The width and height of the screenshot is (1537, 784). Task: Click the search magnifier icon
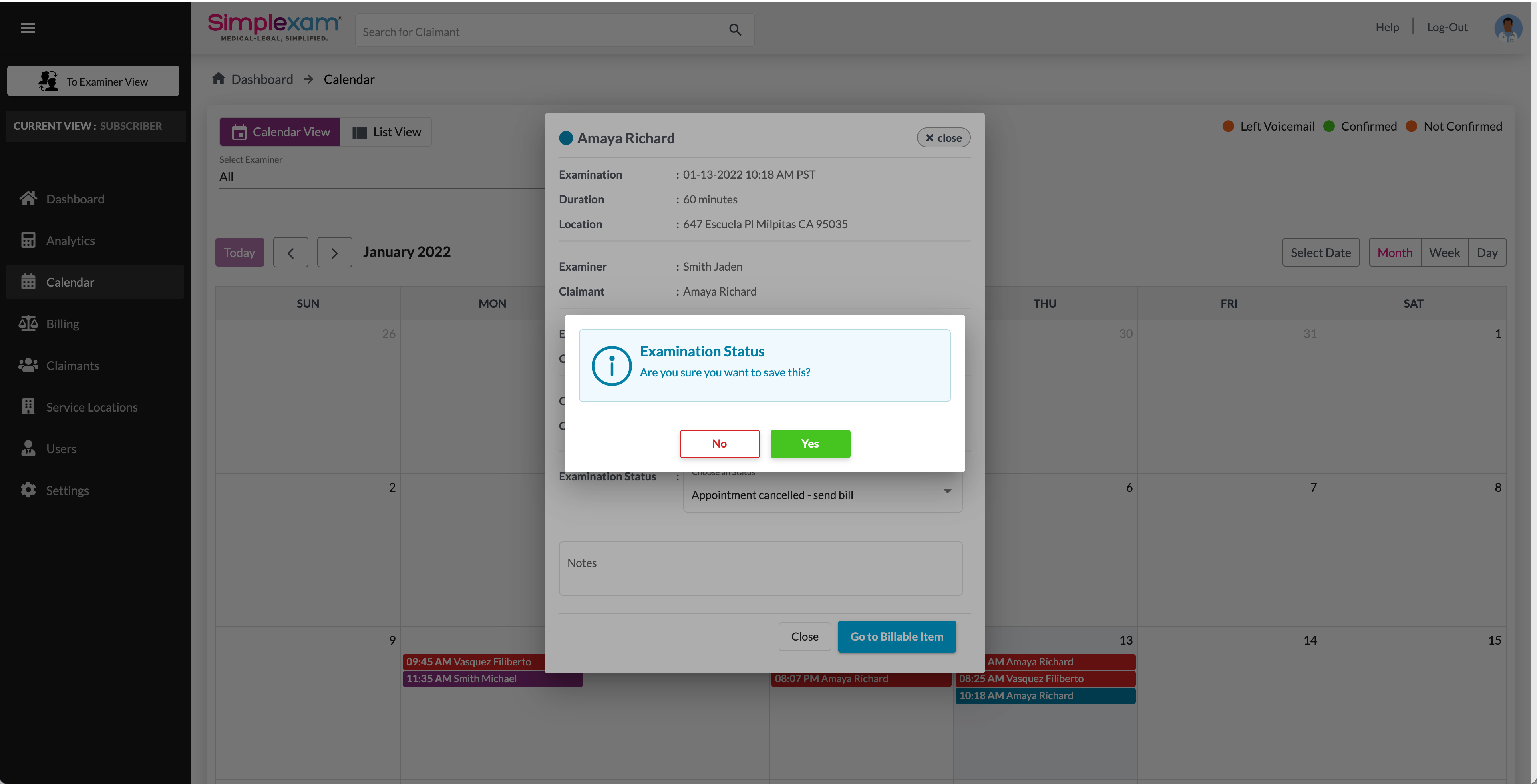(735, 30)
